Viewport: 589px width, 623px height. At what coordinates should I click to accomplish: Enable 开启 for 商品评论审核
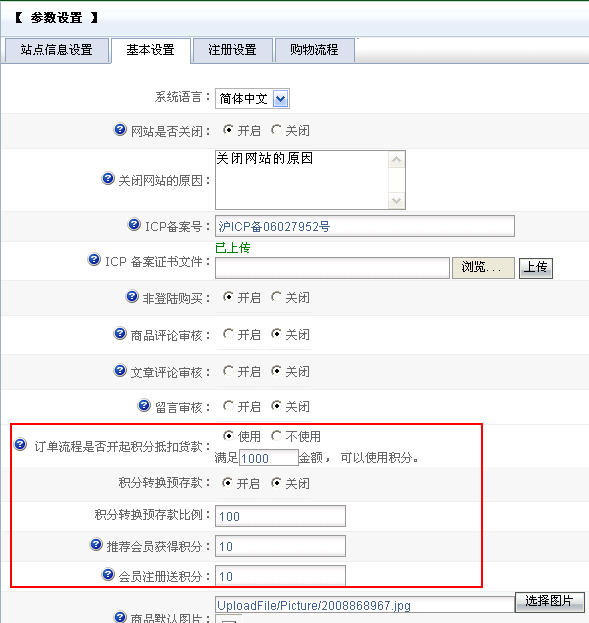coord(228,334)
